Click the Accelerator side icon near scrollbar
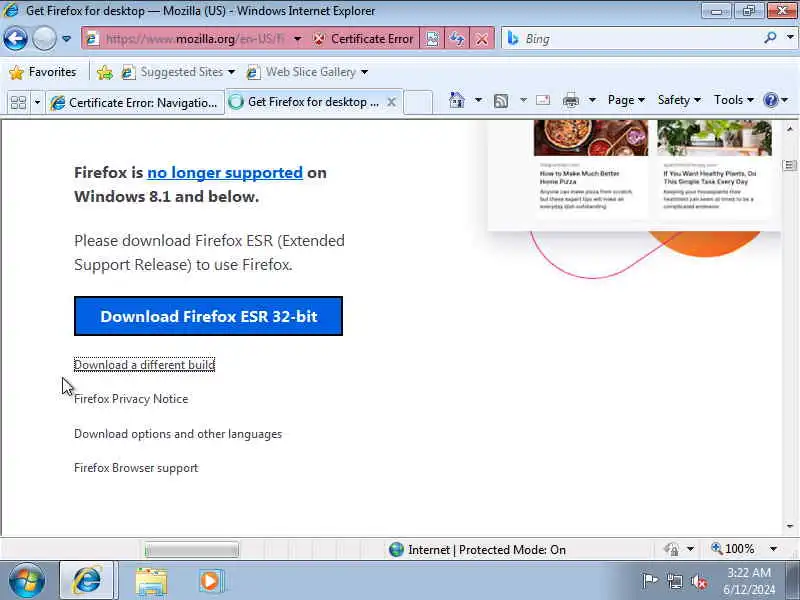Viewport: 800px width, 600px height. pos(789,165)
